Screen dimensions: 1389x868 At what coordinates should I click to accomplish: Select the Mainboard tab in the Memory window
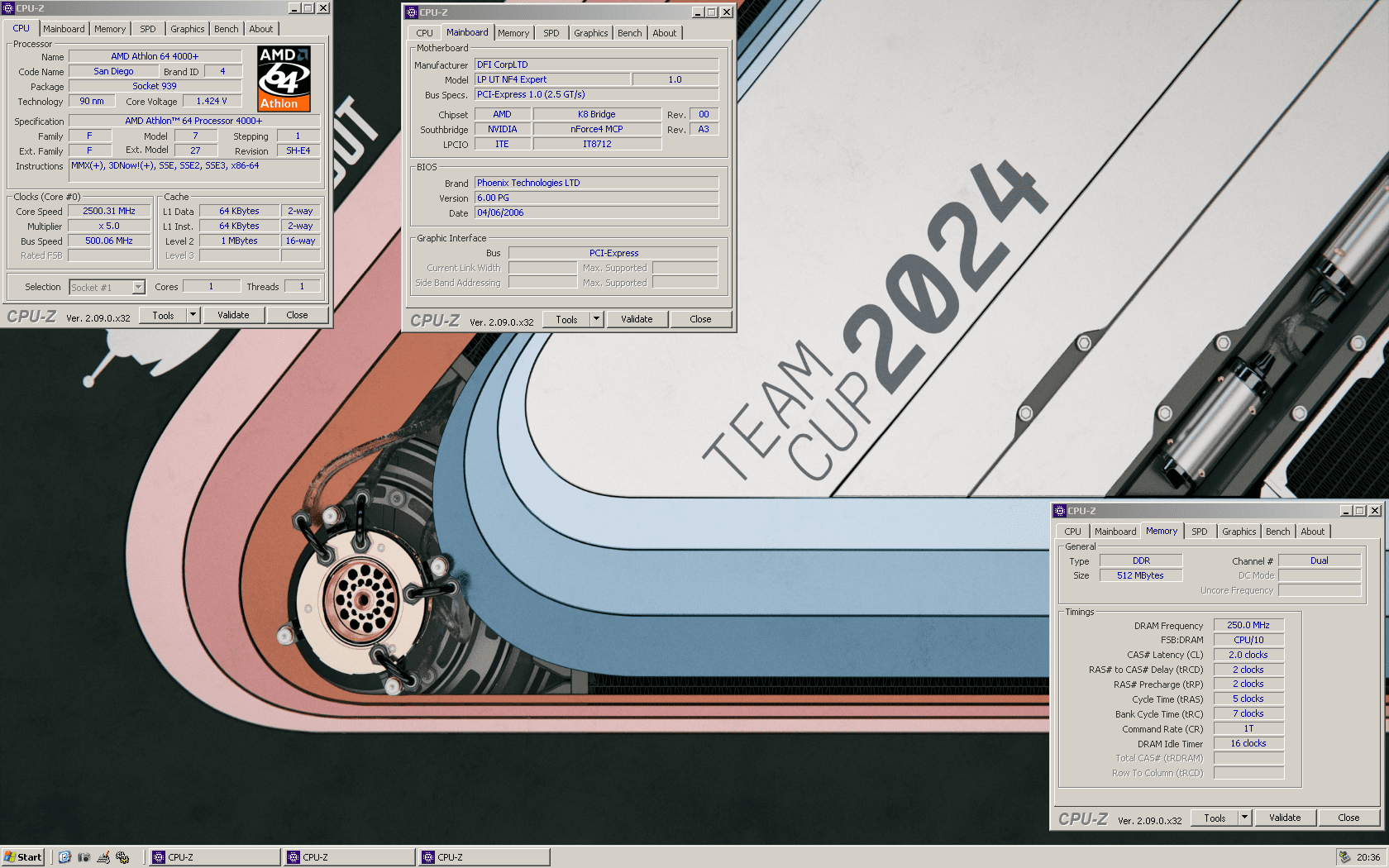pyautogui.click(x=1115, y=532)
